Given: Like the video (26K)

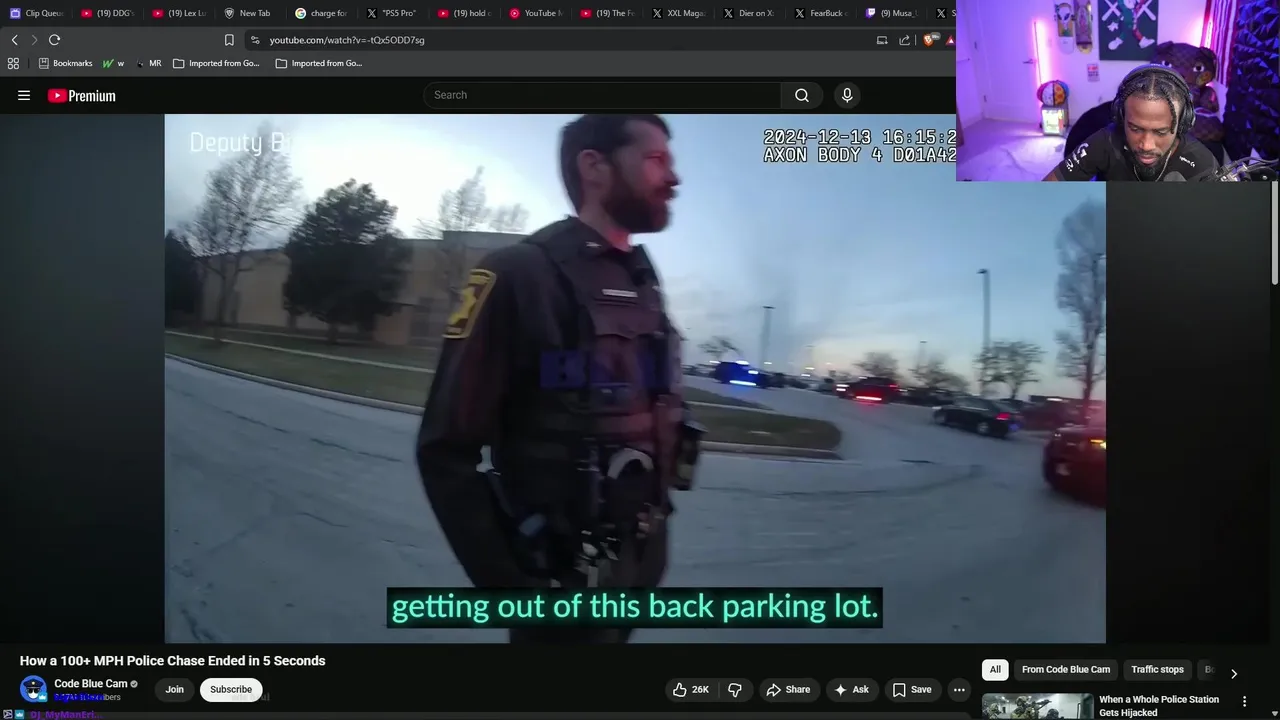Looking at the screenshot, I should 691,690.
